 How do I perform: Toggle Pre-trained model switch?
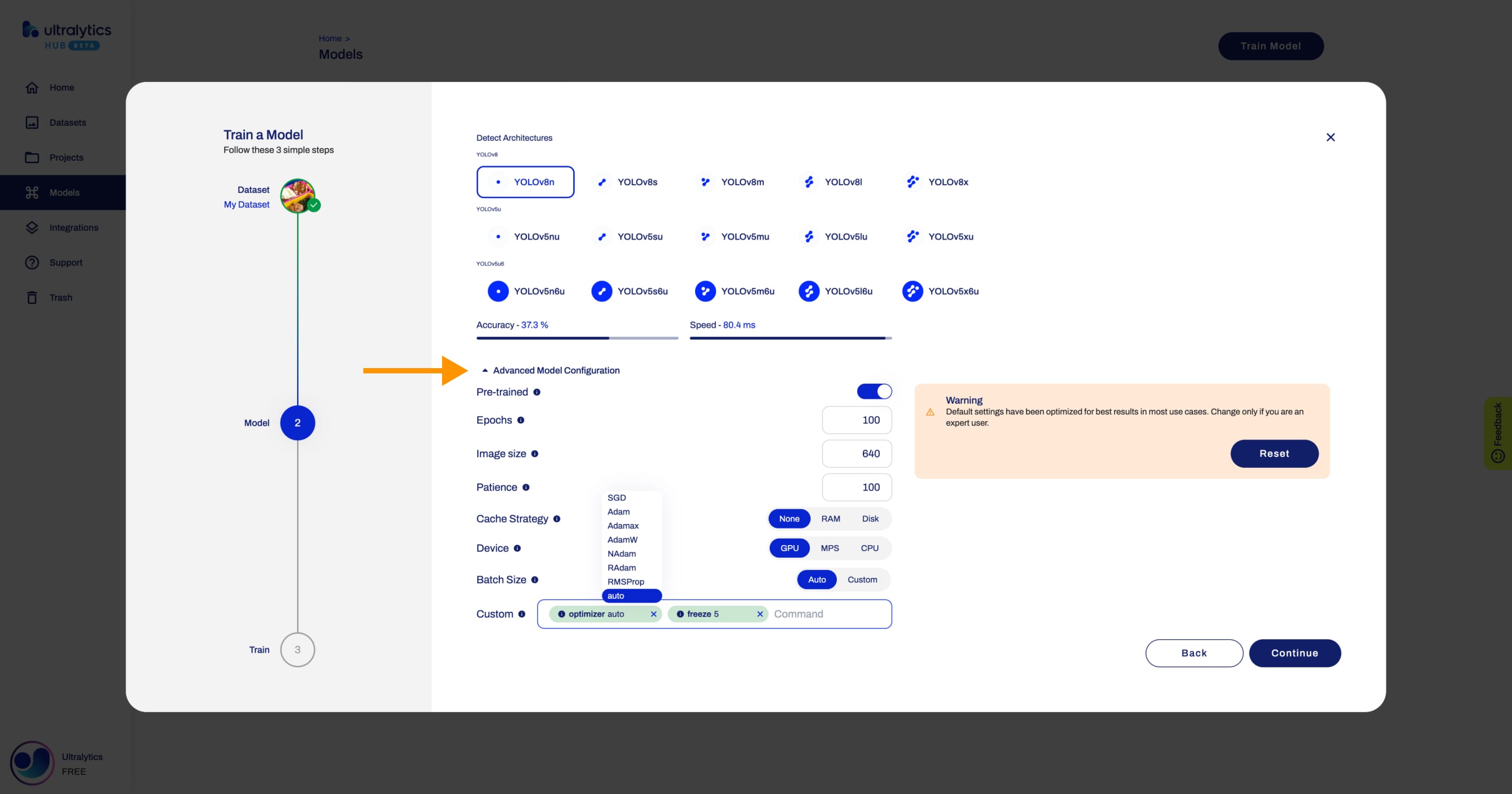point(874,391)
